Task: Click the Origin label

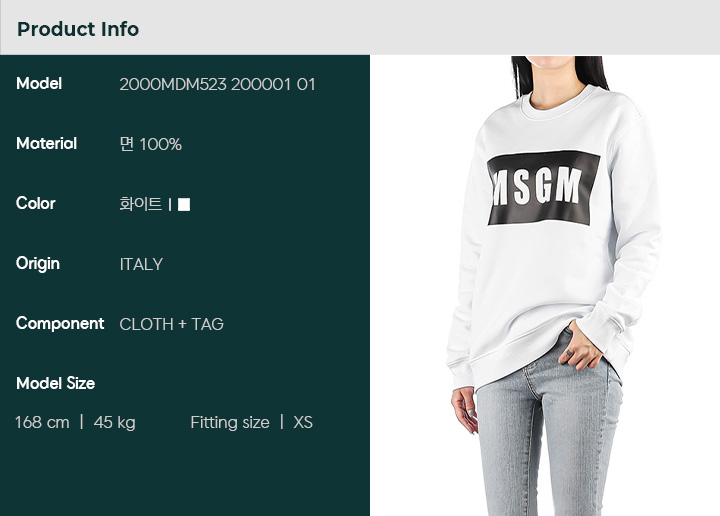Action: (38, 264)
